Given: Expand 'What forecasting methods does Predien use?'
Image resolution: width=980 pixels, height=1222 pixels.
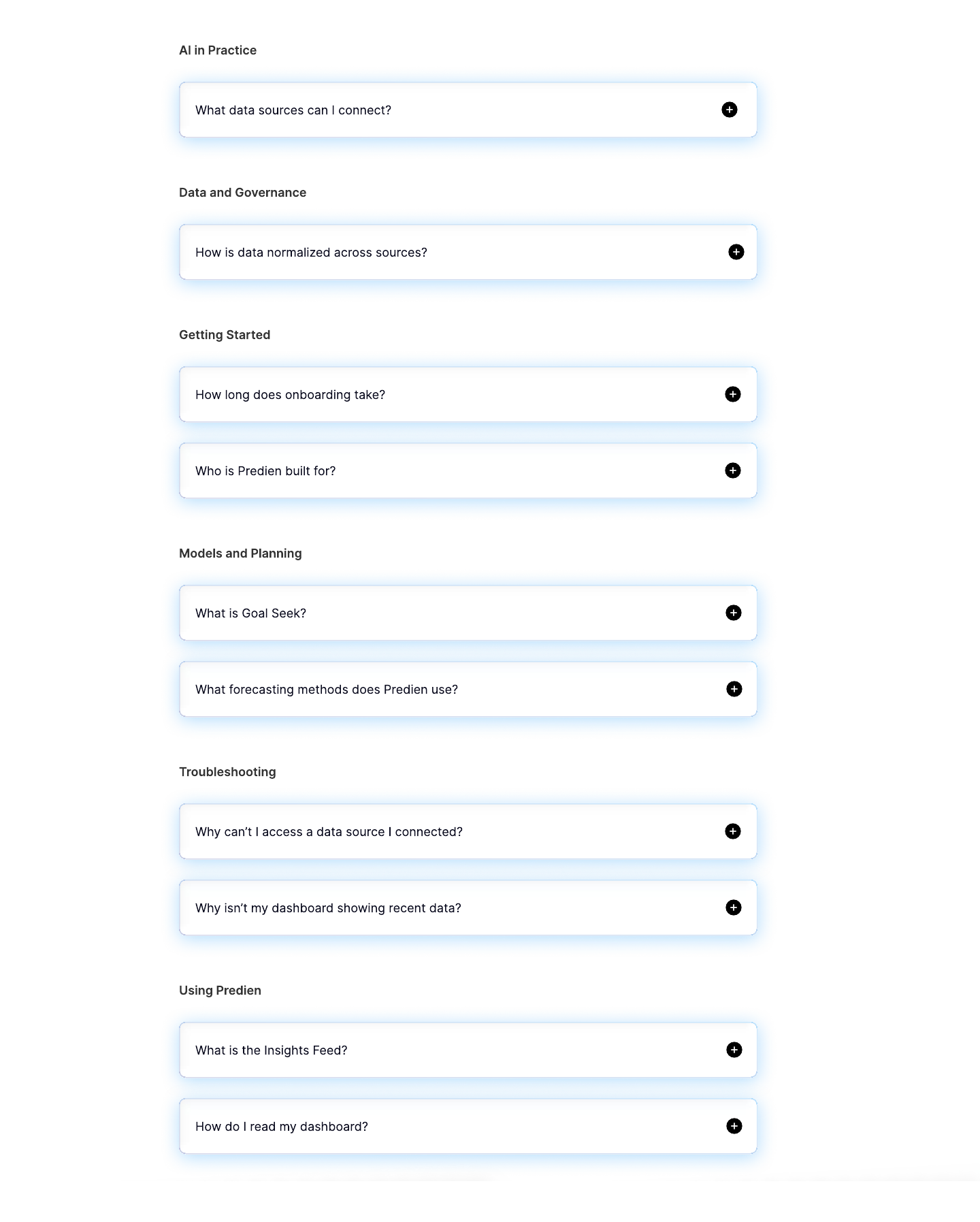Looking at the screenshot, I should click(x=468, y=689).
